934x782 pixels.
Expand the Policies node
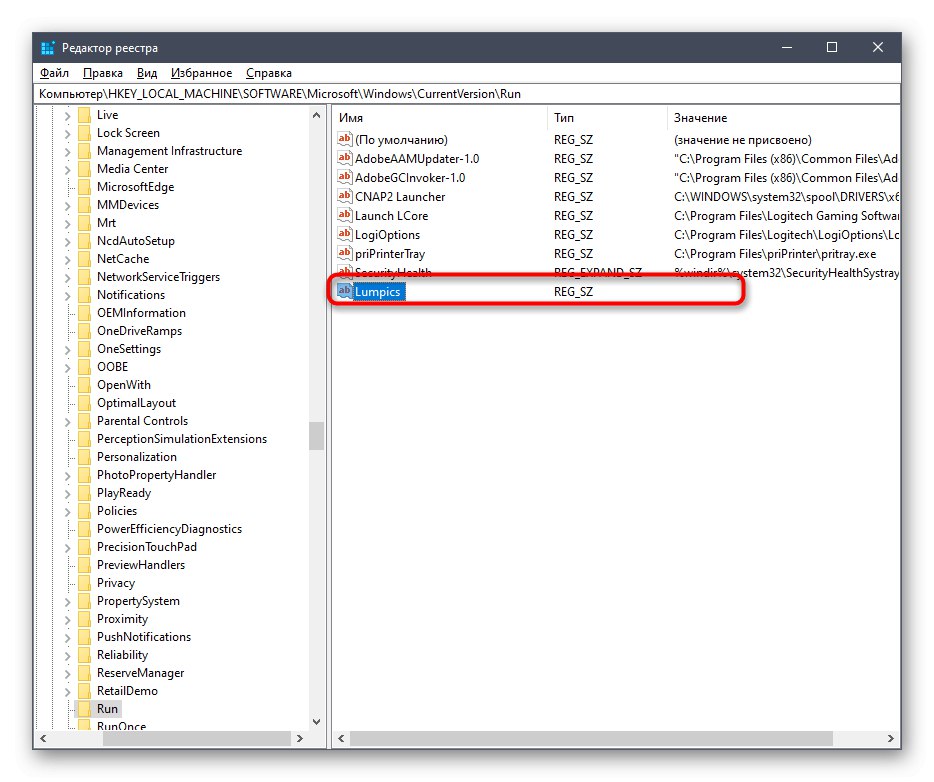tap(67, 512)
